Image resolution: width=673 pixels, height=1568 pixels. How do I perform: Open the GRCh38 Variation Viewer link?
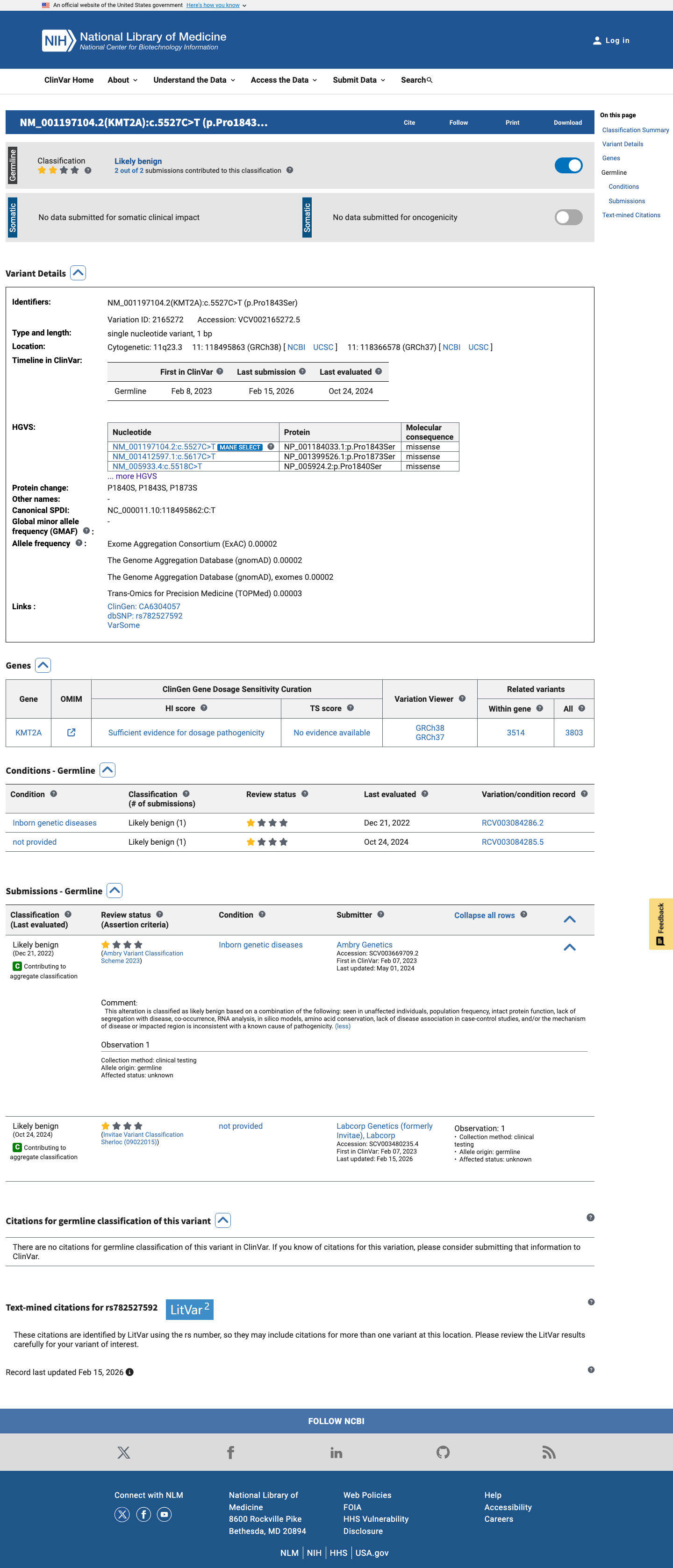coord(430,727)
